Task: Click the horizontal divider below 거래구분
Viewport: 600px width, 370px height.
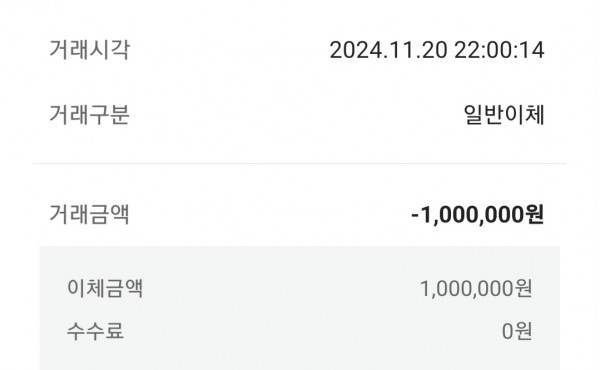Action: (x=300, y=163)
